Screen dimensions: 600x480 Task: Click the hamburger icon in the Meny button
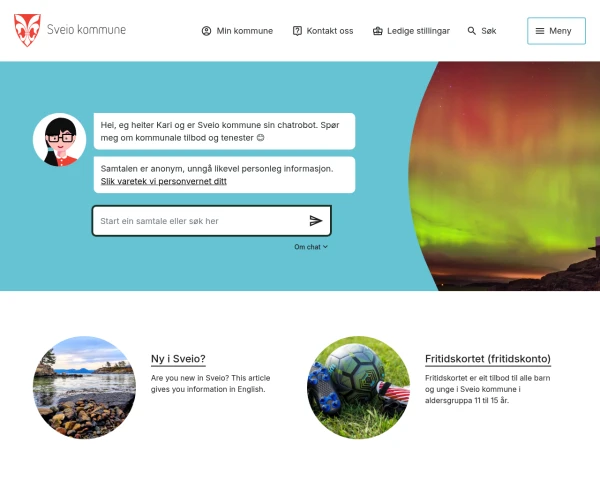(540, 31)
